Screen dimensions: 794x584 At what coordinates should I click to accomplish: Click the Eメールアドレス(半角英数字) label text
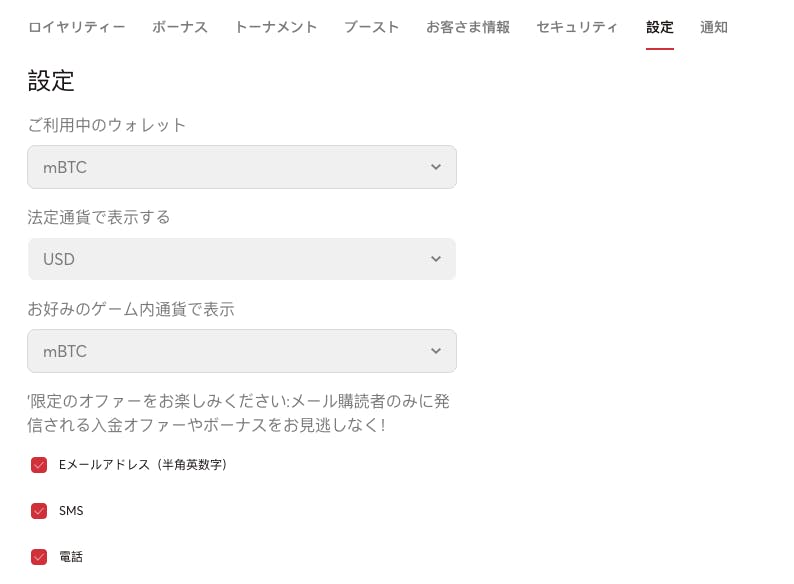(143, 465)
